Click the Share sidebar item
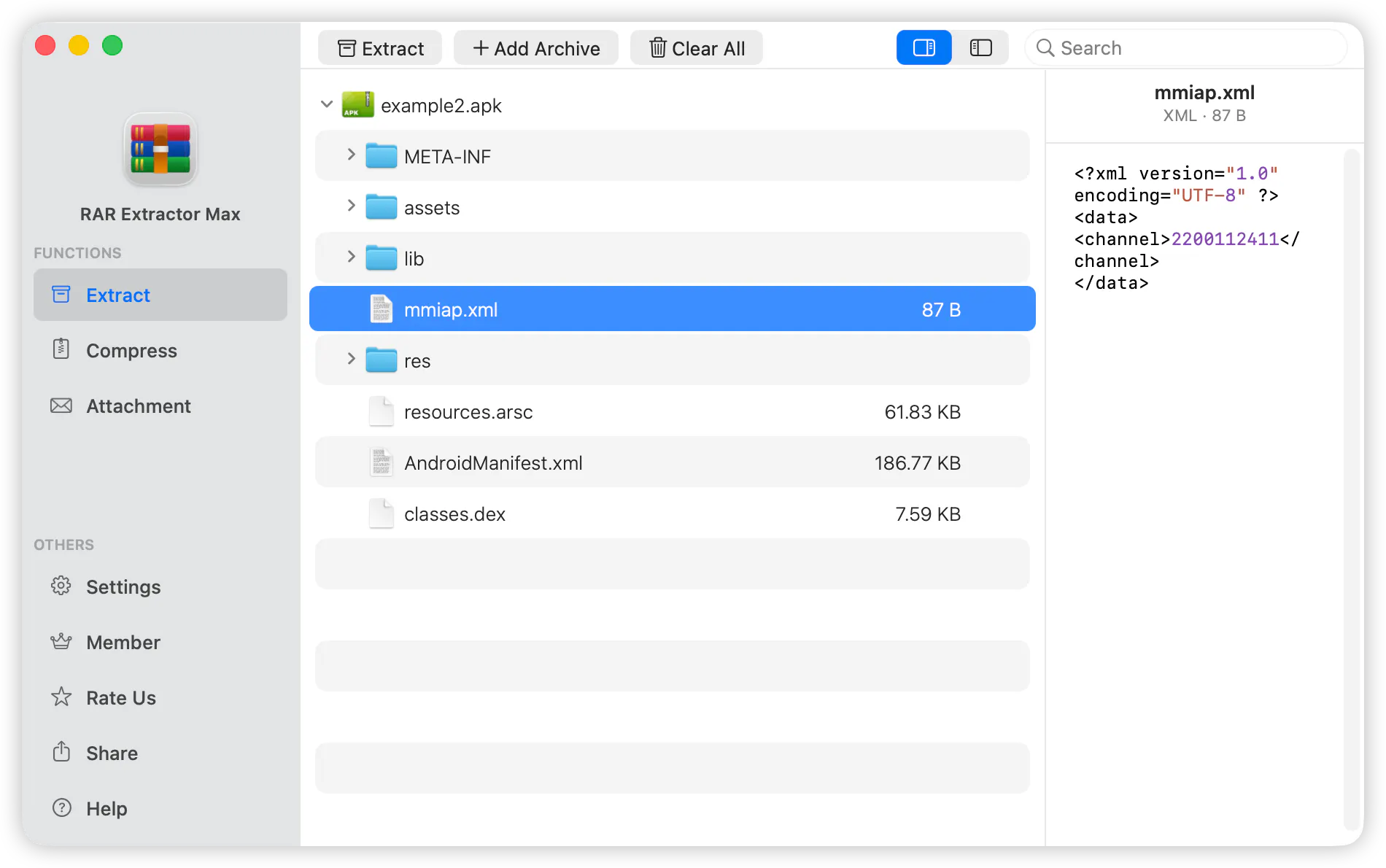 tap(160, 753)
